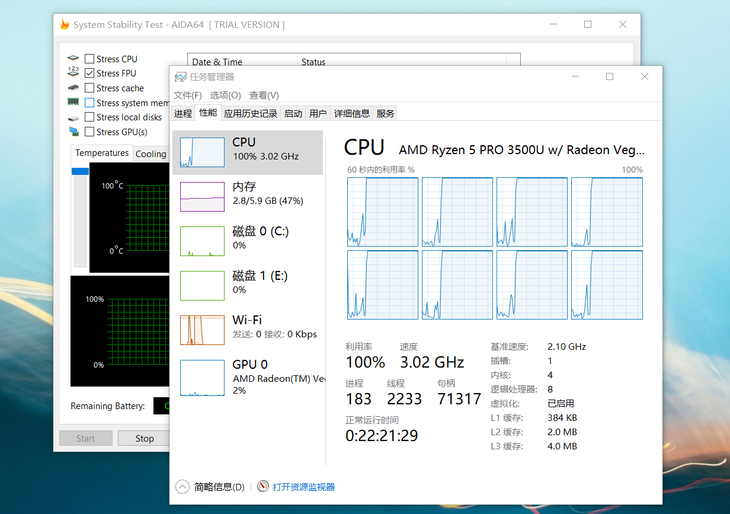
Task: Click the greyed Start button in AIDA64
Action: [86, 439]
